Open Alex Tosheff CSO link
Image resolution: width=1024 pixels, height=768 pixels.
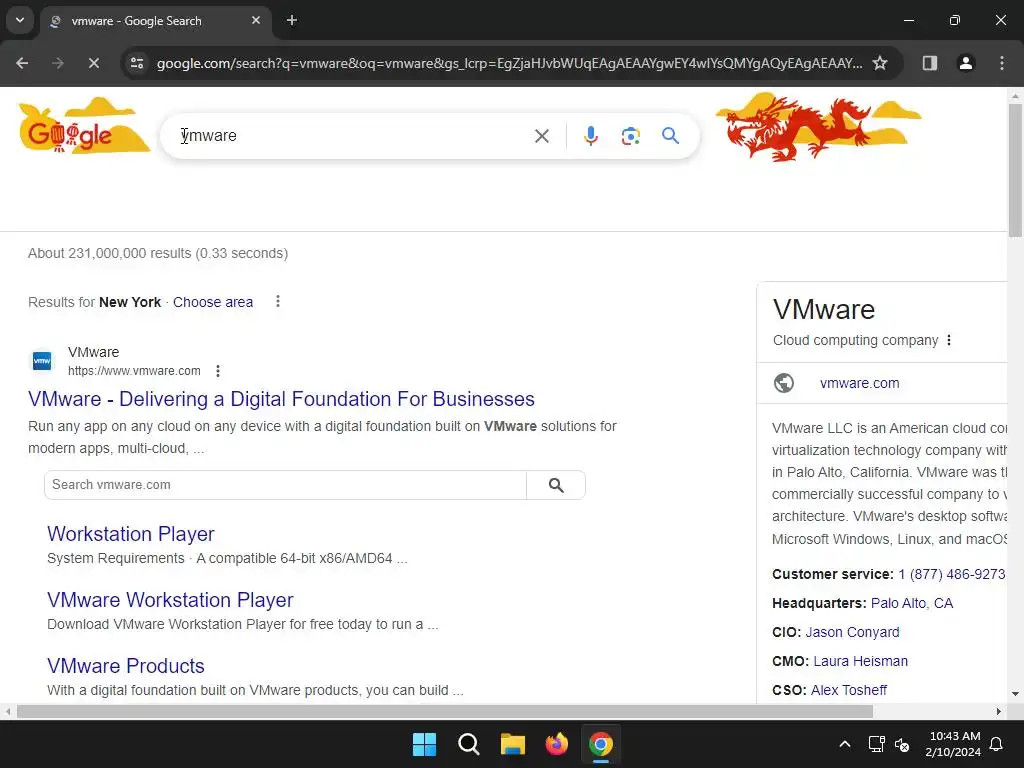point(849,690)
